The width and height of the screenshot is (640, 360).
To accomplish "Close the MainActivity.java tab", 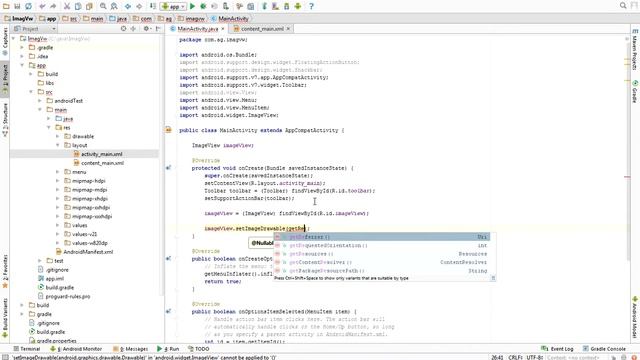I will coord(223,29).
